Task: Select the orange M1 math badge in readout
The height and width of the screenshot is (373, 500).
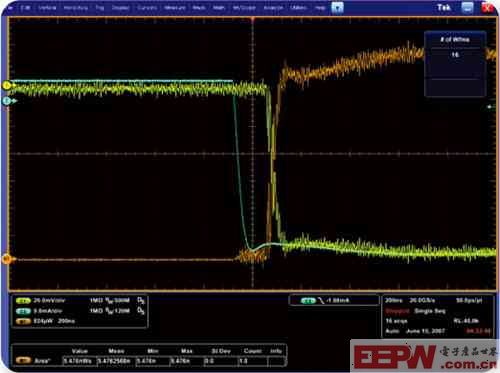Action: pyautogui.click(x=23, y=321)
